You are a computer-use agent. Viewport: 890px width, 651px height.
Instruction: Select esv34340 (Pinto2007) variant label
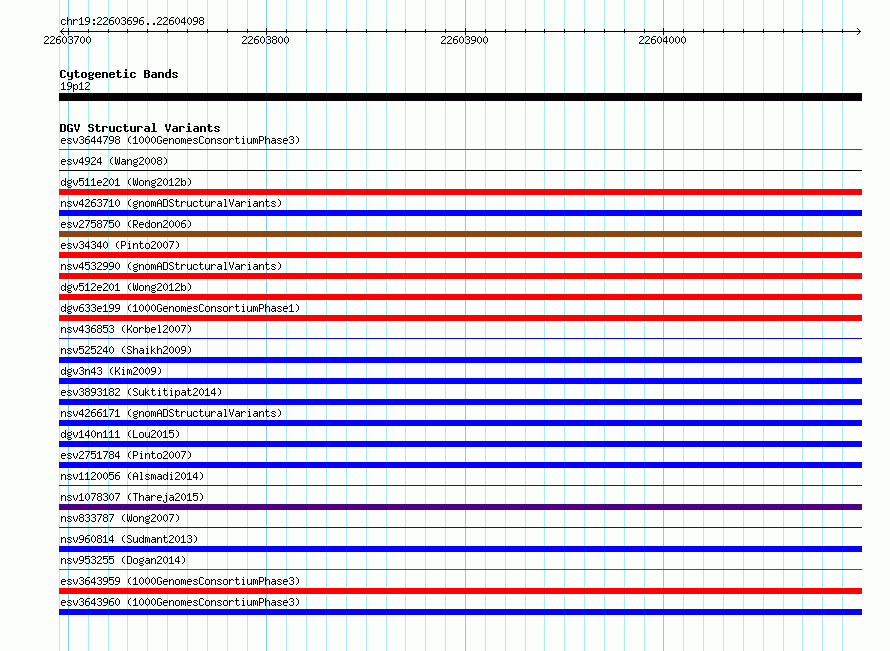120,245
